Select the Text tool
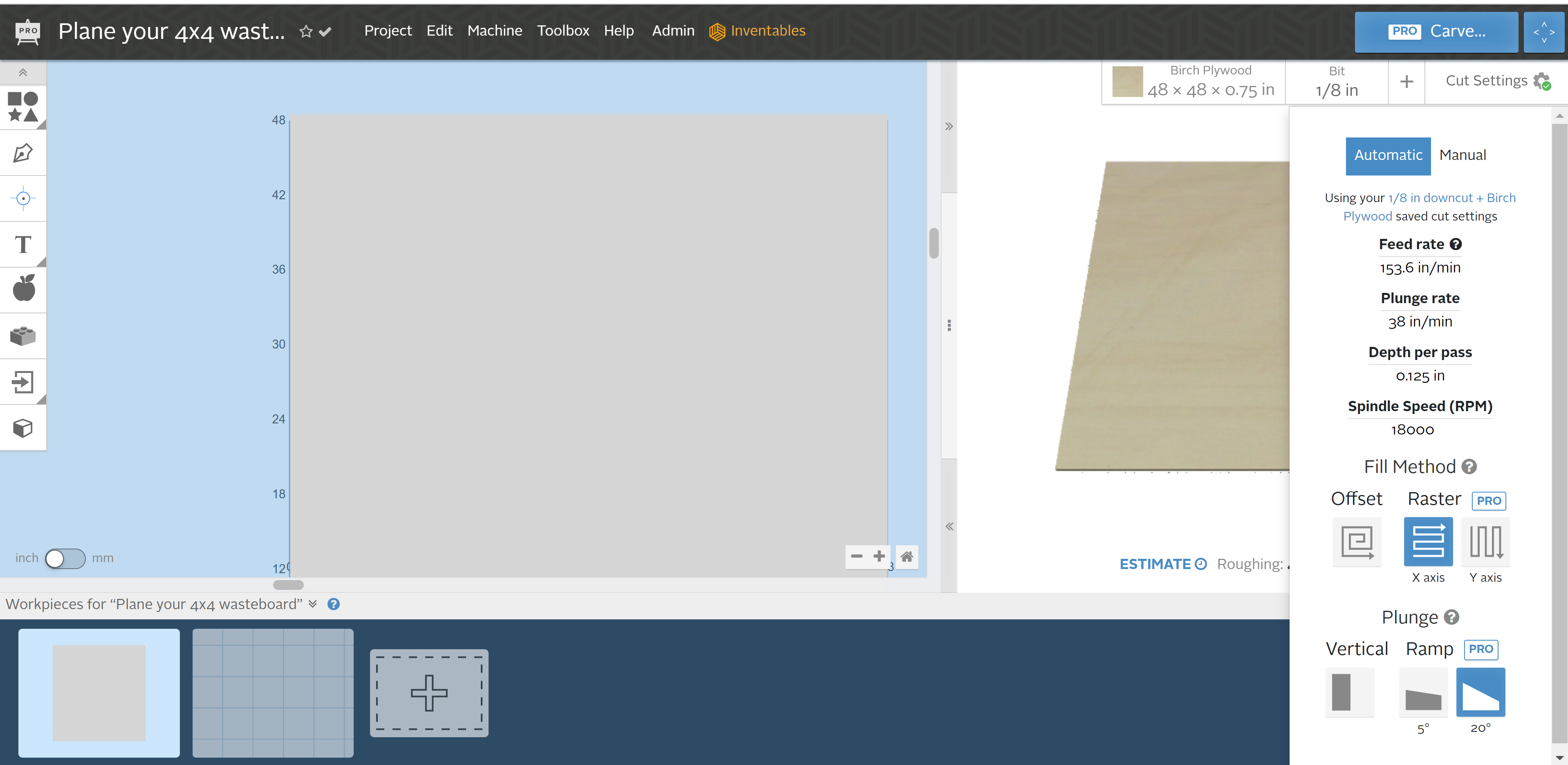This screenshot has width=1568, height=765. [x=22, y=244]
